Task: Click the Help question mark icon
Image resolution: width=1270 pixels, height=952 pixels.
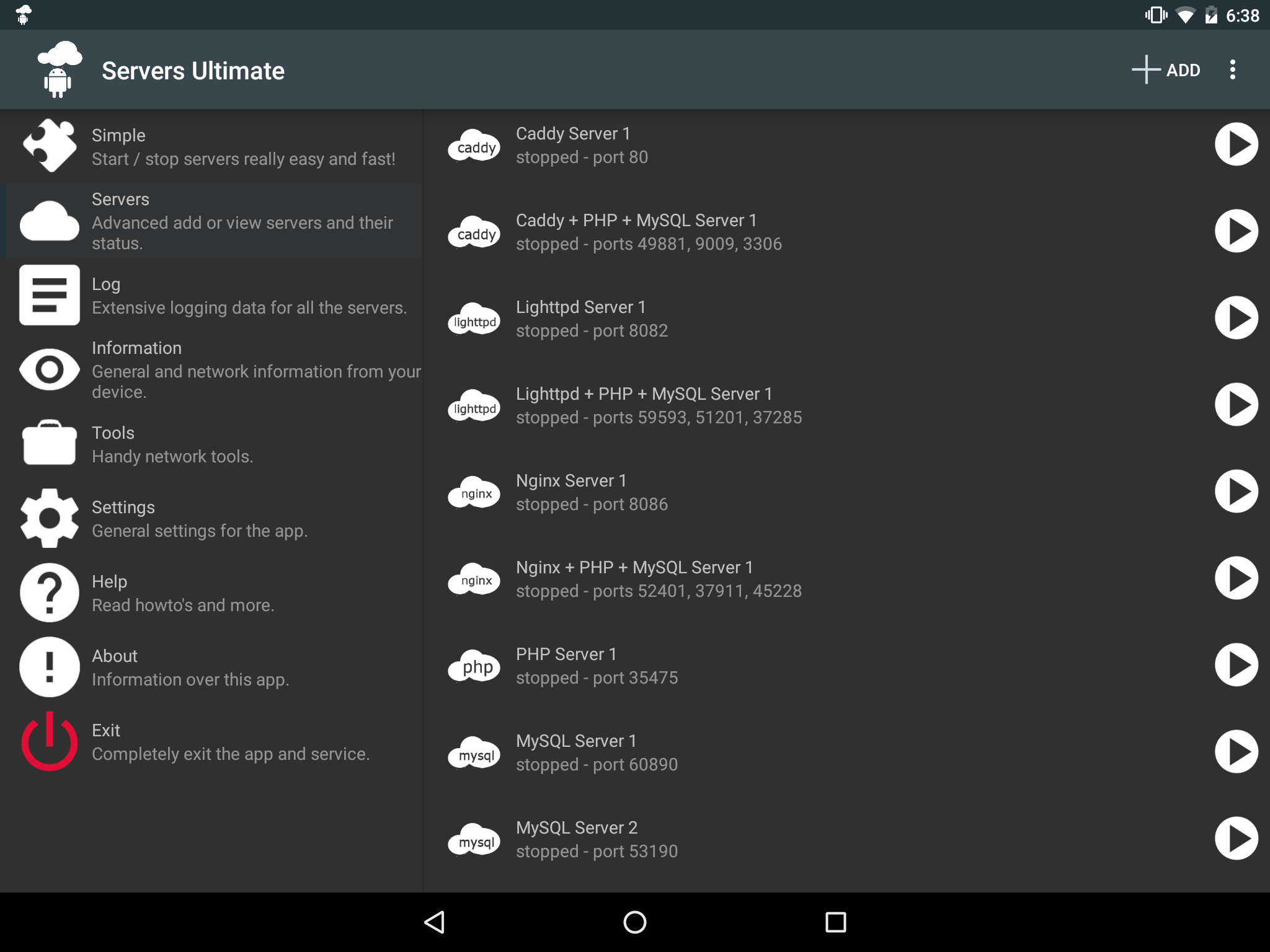Action: tap(50, 593)
